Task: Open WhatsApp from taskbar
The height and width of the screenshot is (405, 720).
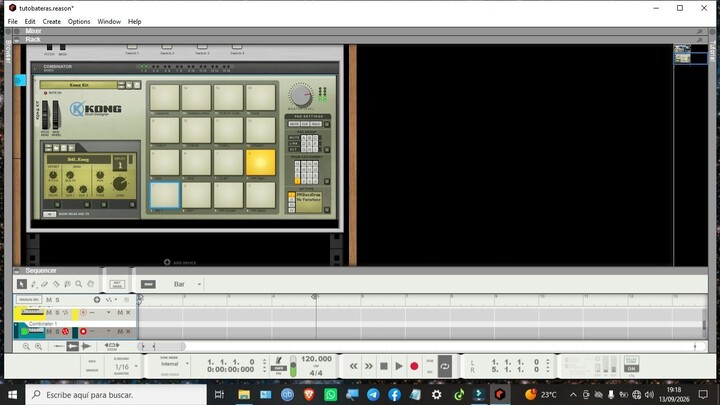Action: click(x=330, y=394)
